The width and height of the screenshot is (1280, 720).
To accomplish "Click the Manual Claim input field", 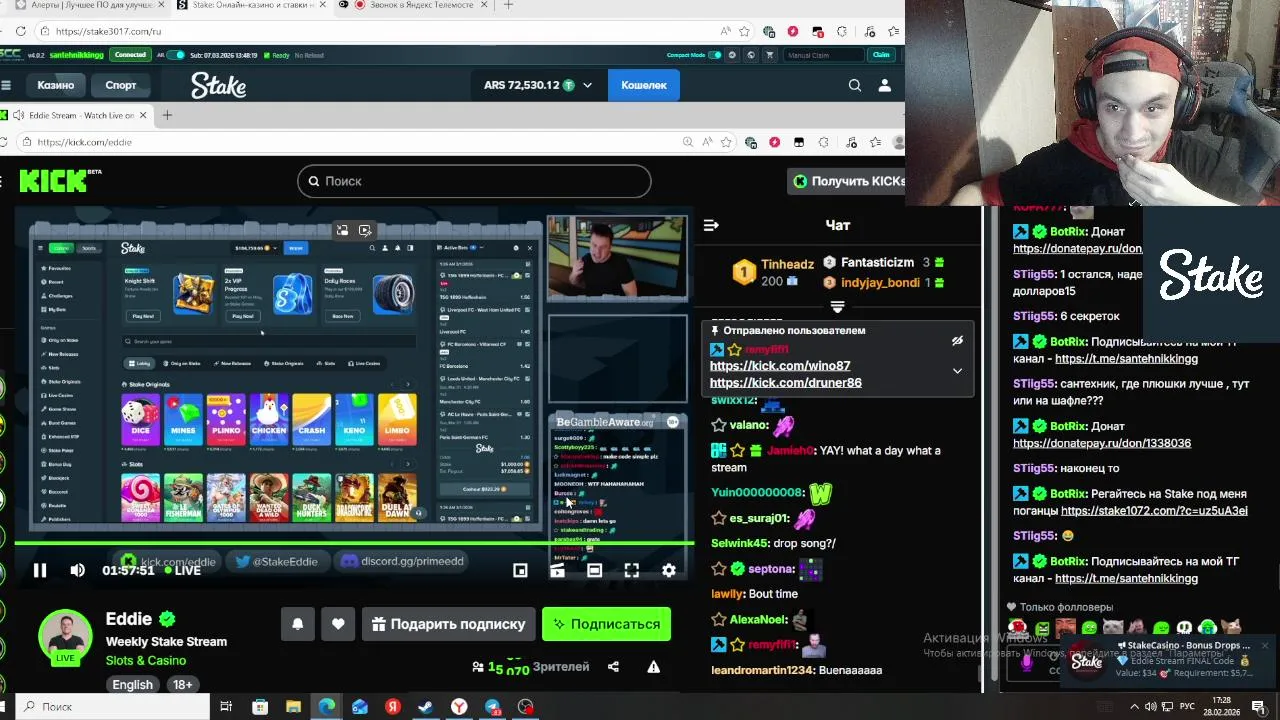I will 823,55.
